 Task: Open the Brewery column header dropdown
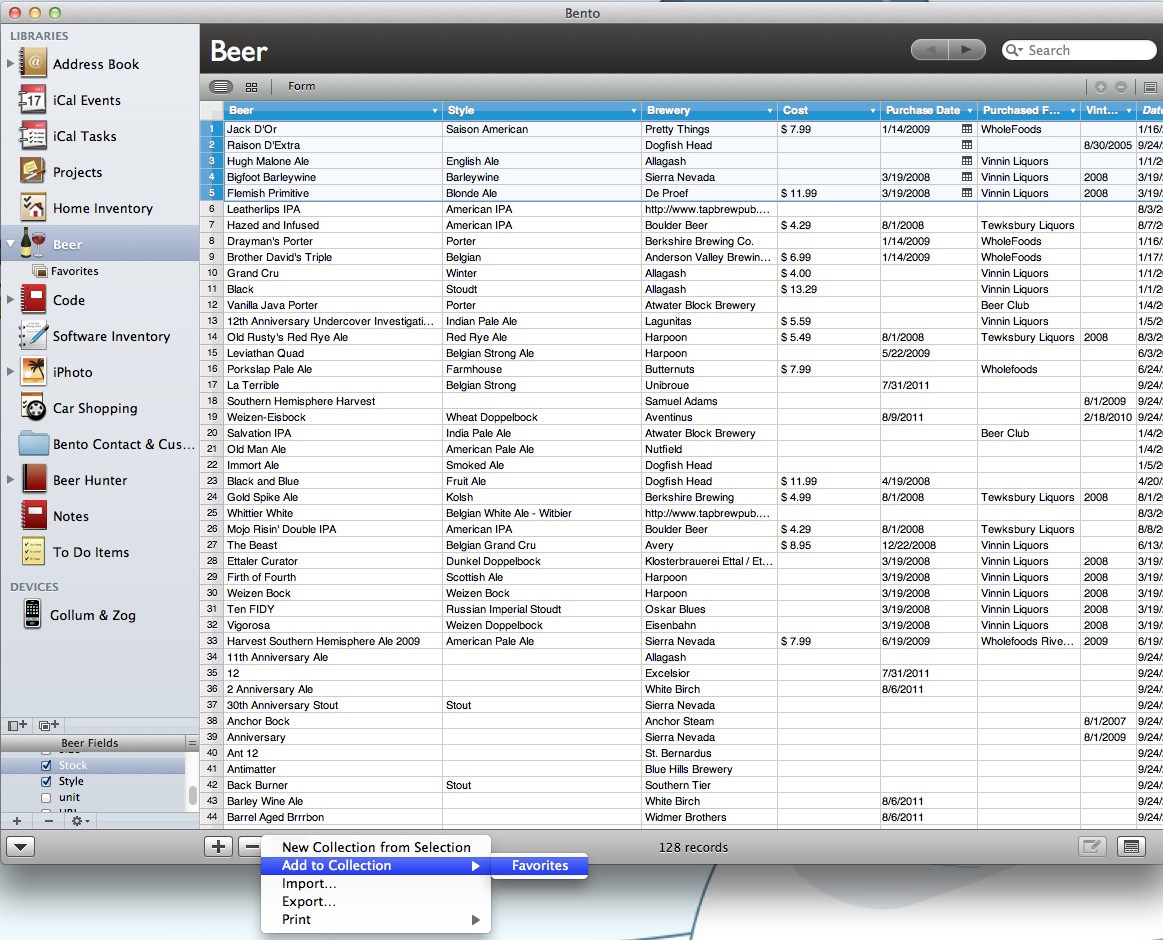tap(769, 111)
